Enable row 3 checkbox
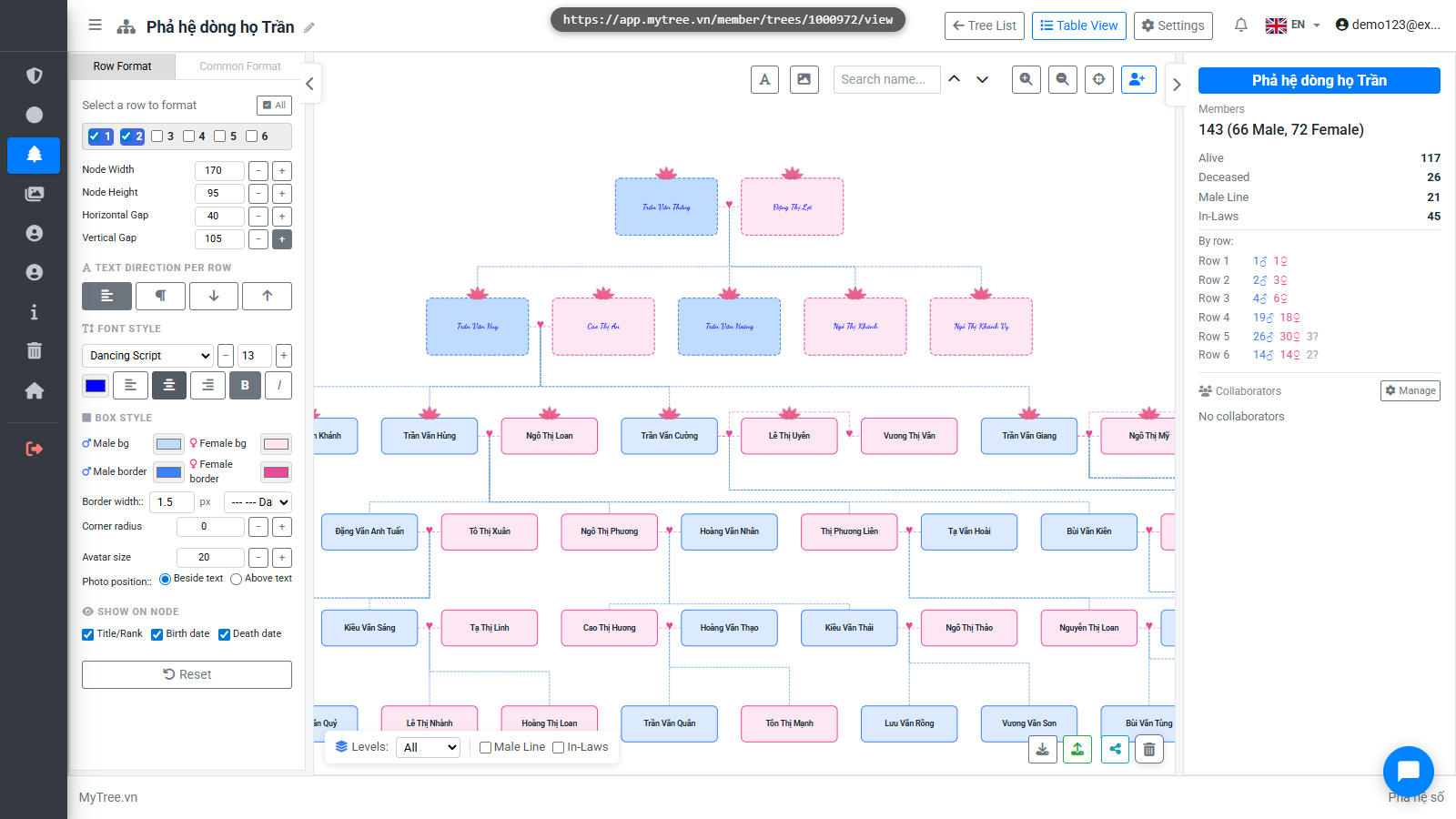Image resolution: width=1456 pixels, height=819 pixels. click(x=157, y=136)
